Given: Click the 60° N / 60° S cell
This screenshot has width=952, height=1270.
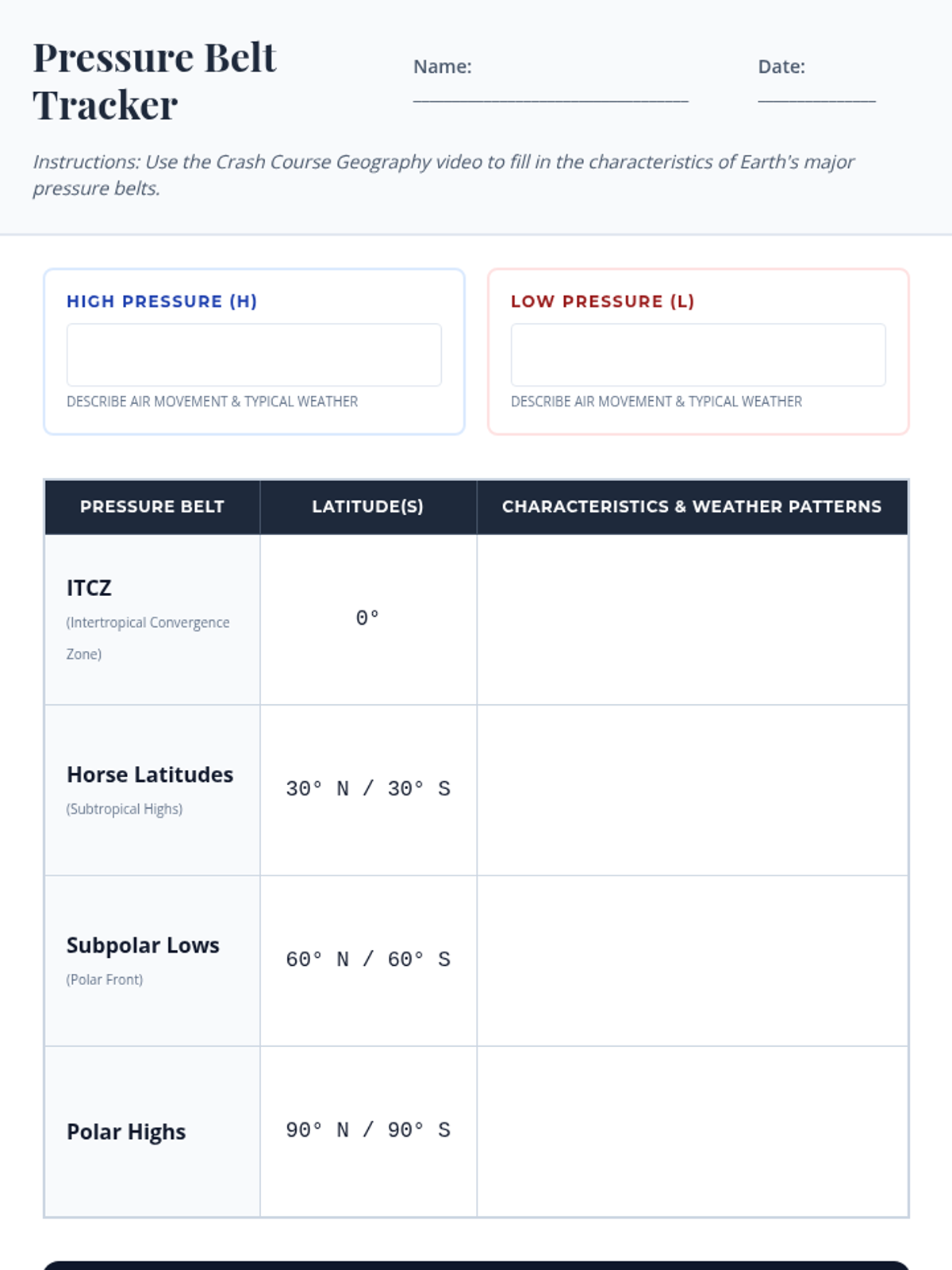Looking at the screenshot, I should (368, 960).
